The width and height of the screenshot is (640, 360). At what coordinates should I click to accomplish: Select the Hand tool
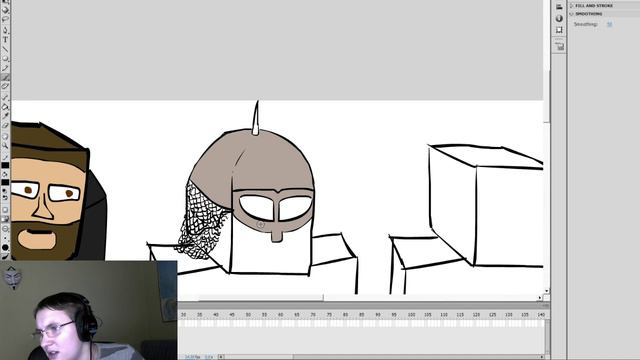coord(5,136)
